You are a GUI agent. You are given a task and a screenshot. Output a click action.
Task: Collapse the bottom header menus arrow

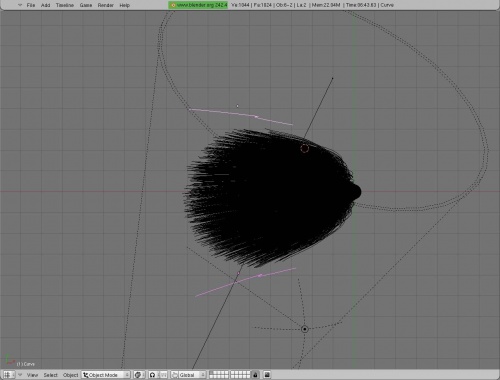20,375
